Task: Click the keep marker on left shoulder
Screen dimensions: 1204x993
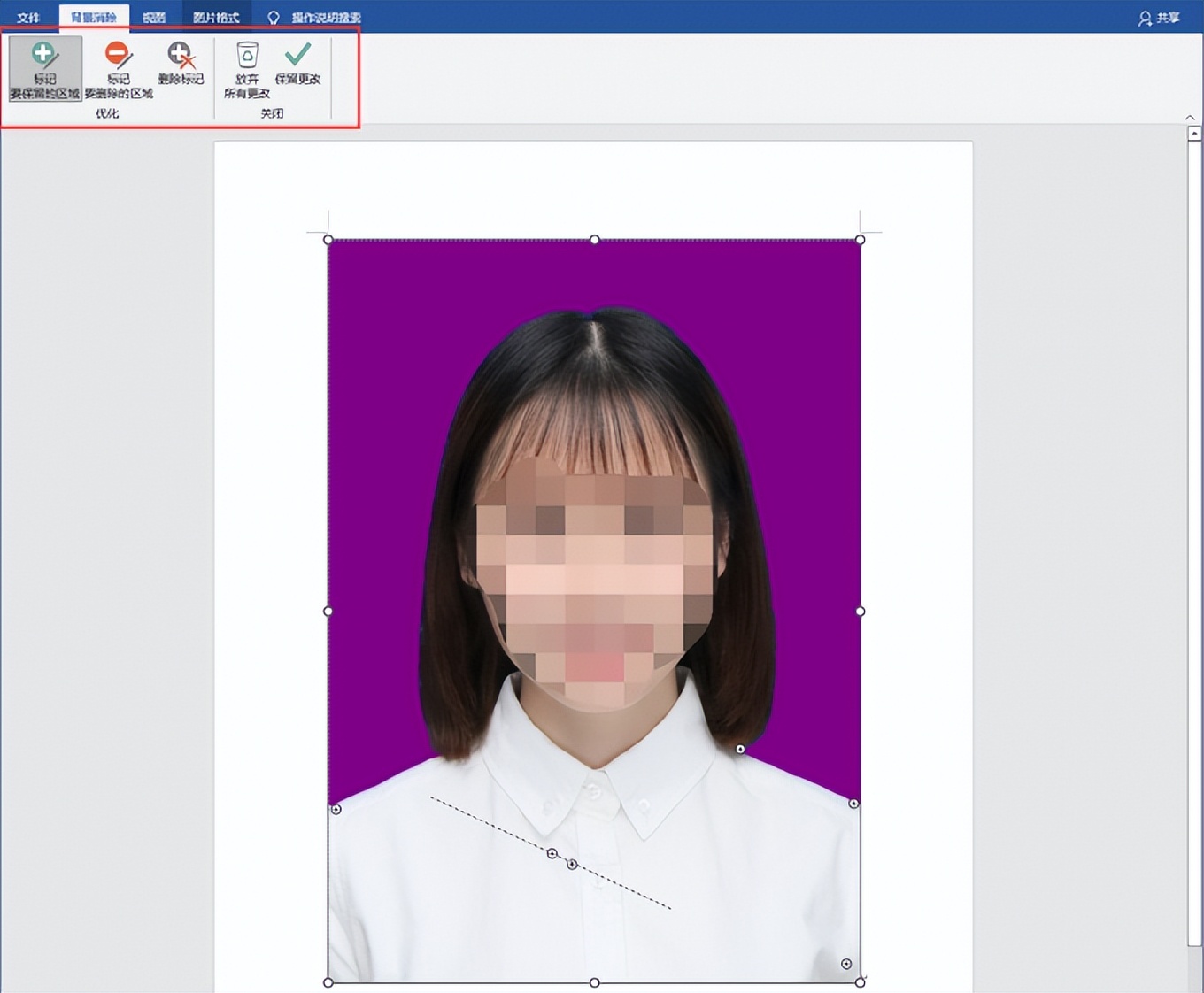Action: 336,809
